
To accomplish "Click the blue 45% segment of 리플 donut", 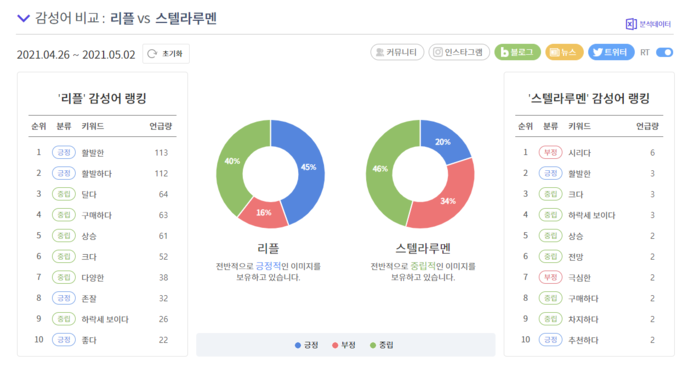I will point(305,170).
